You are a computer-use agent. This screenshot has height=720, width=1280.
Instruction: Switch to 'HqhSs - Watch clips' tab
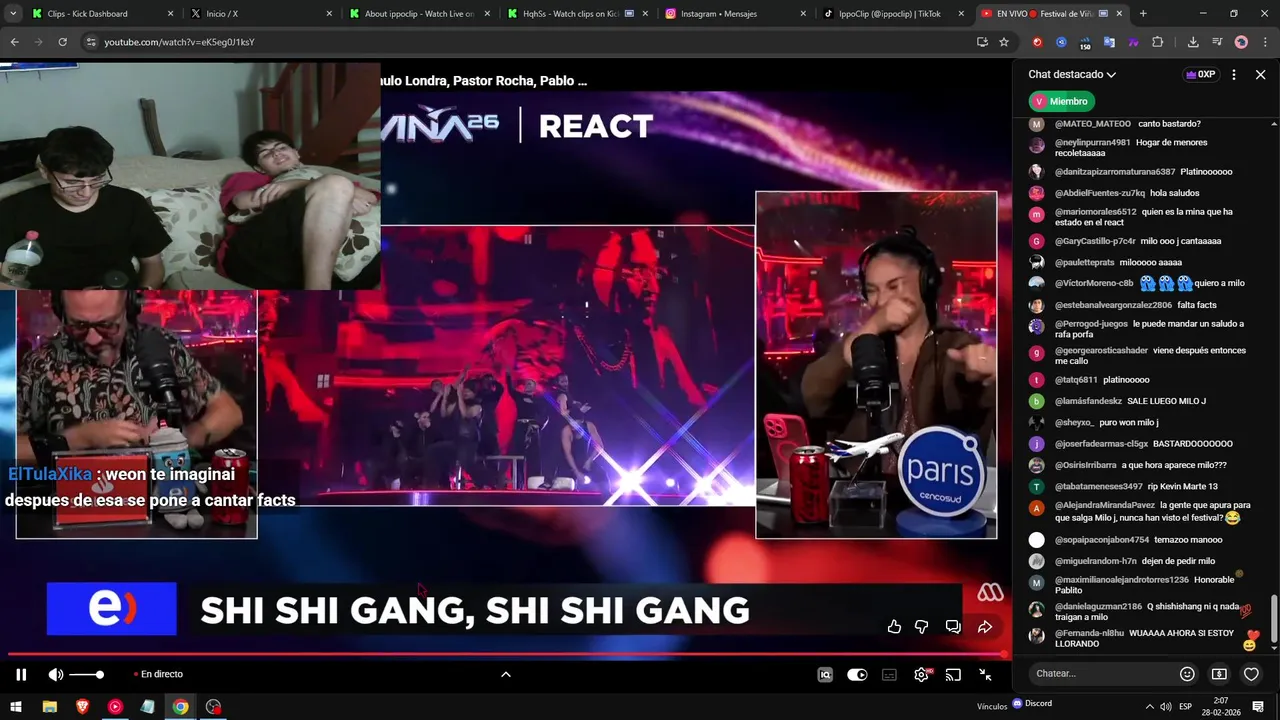pyautogui.click(x=575, y=14)
